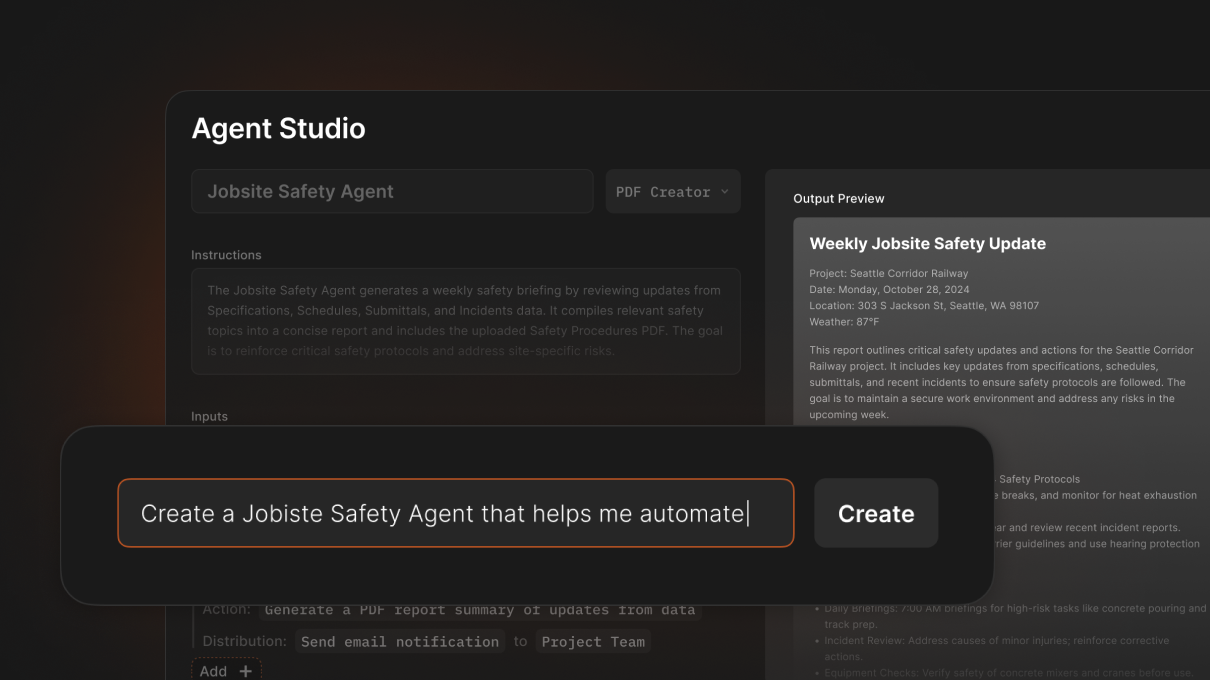Click inside the Instructions text area
Screen dimensions: 1210x680
click(465, 320)
